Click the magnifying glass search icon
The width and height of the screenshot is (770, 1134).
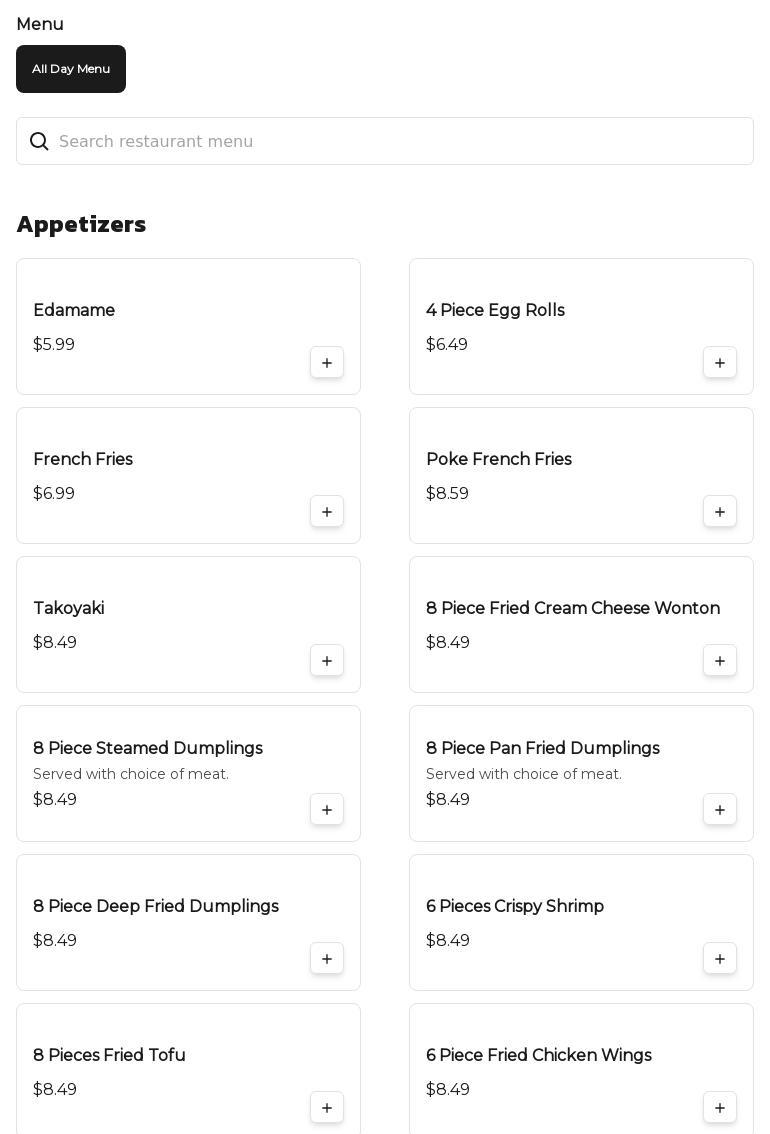[x=39, y=141]
